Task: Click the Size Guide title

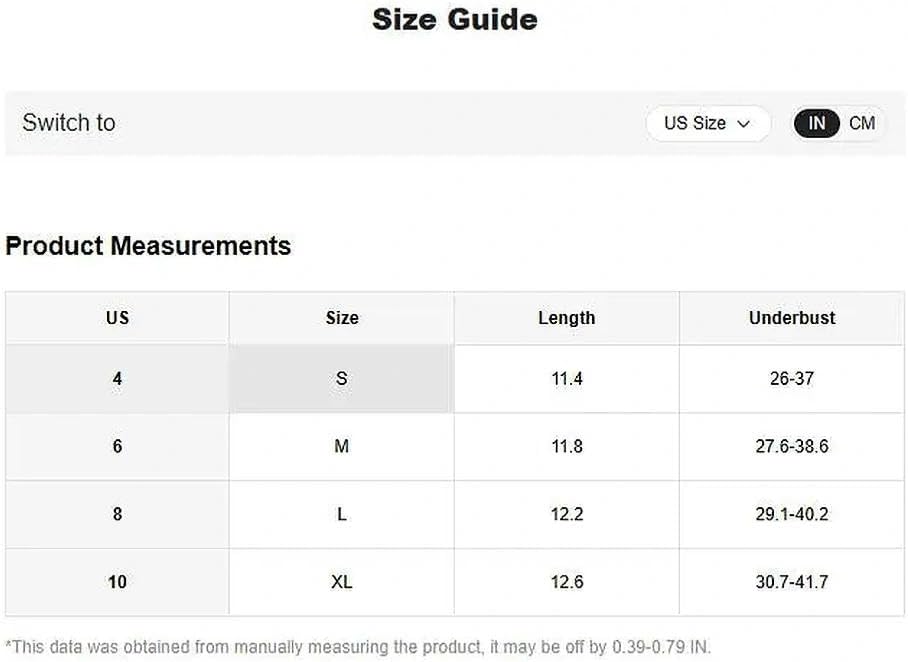Action: pyautogui.click(x=455, y=20)
